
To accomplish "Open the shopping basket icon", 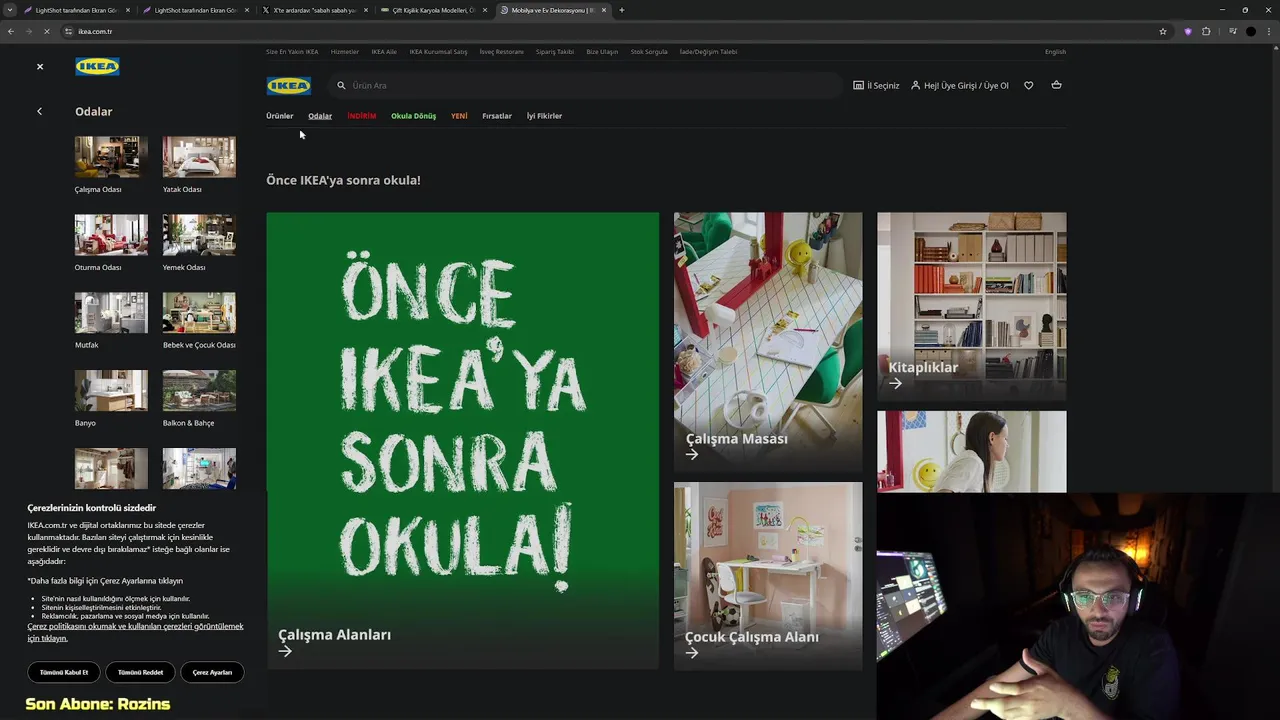I will (x=1056, y=85).
